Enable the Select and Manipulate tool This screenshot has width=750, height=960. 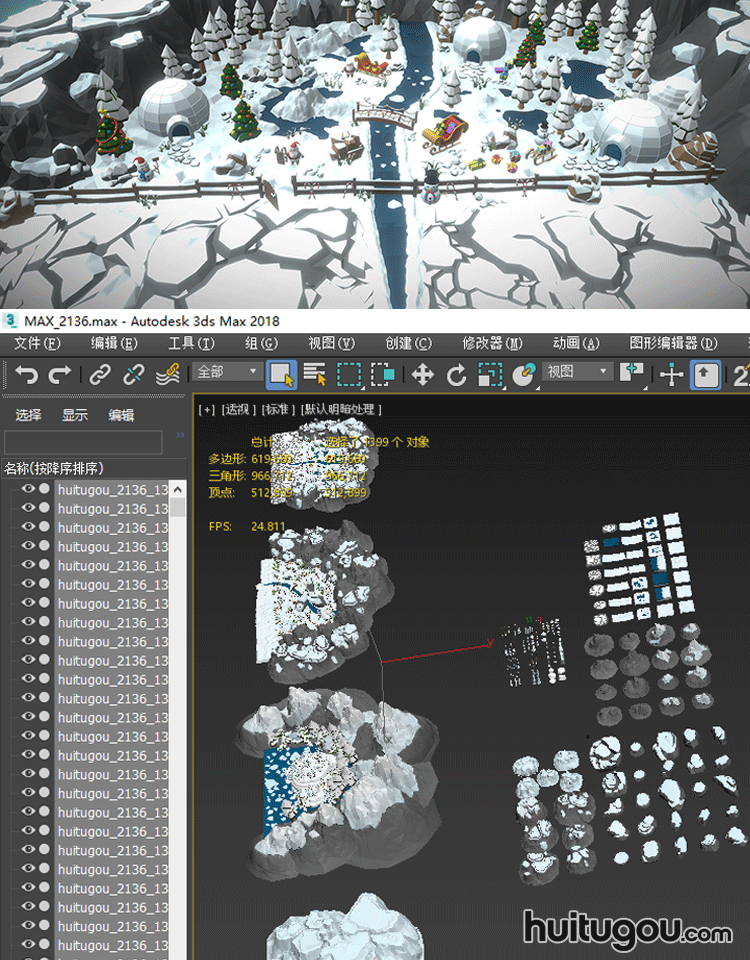[x=672, y=374]
